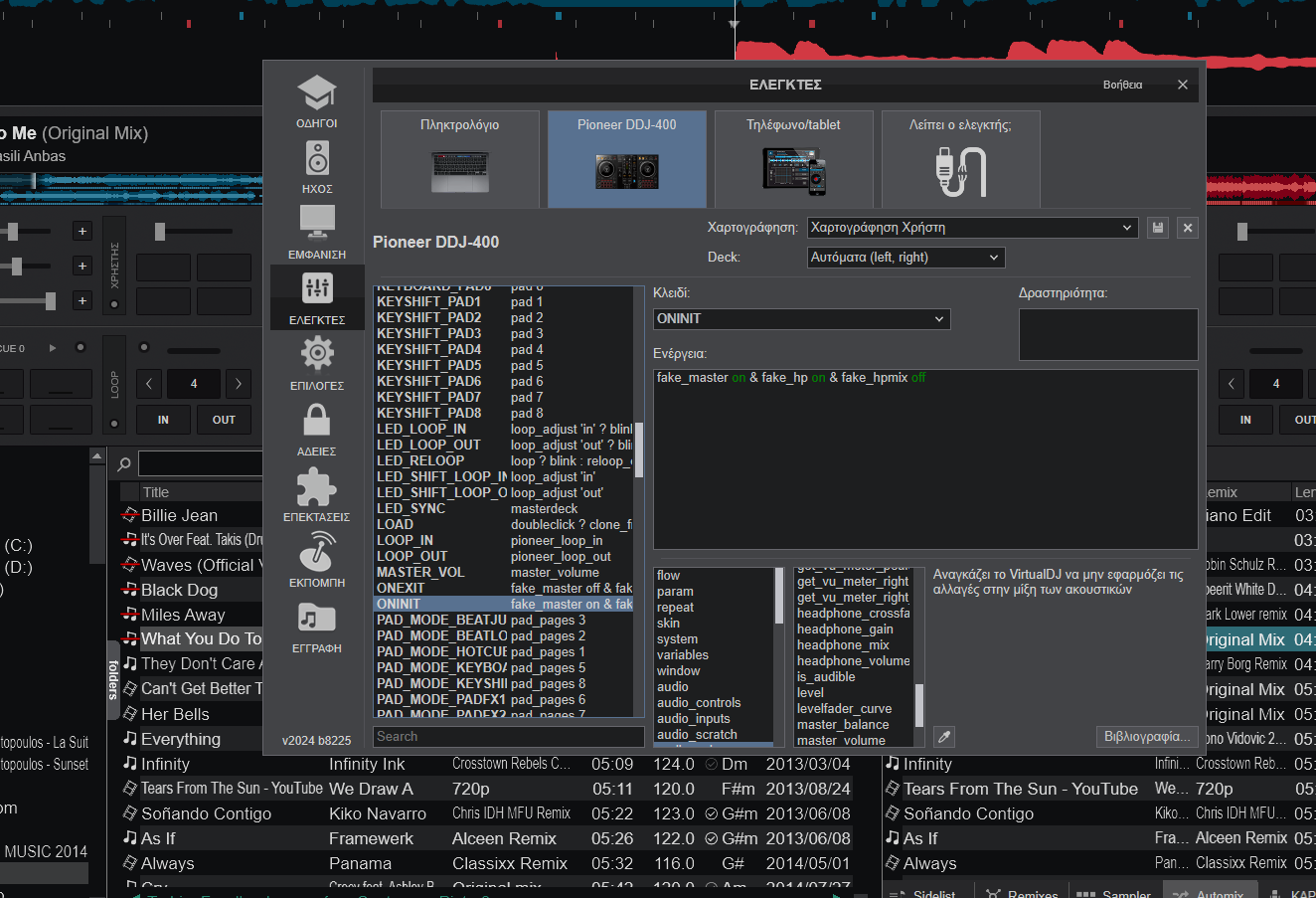Select As If in right sidelist panel
The width and height of the screenshot is (1316, 898).
point(919,838)
